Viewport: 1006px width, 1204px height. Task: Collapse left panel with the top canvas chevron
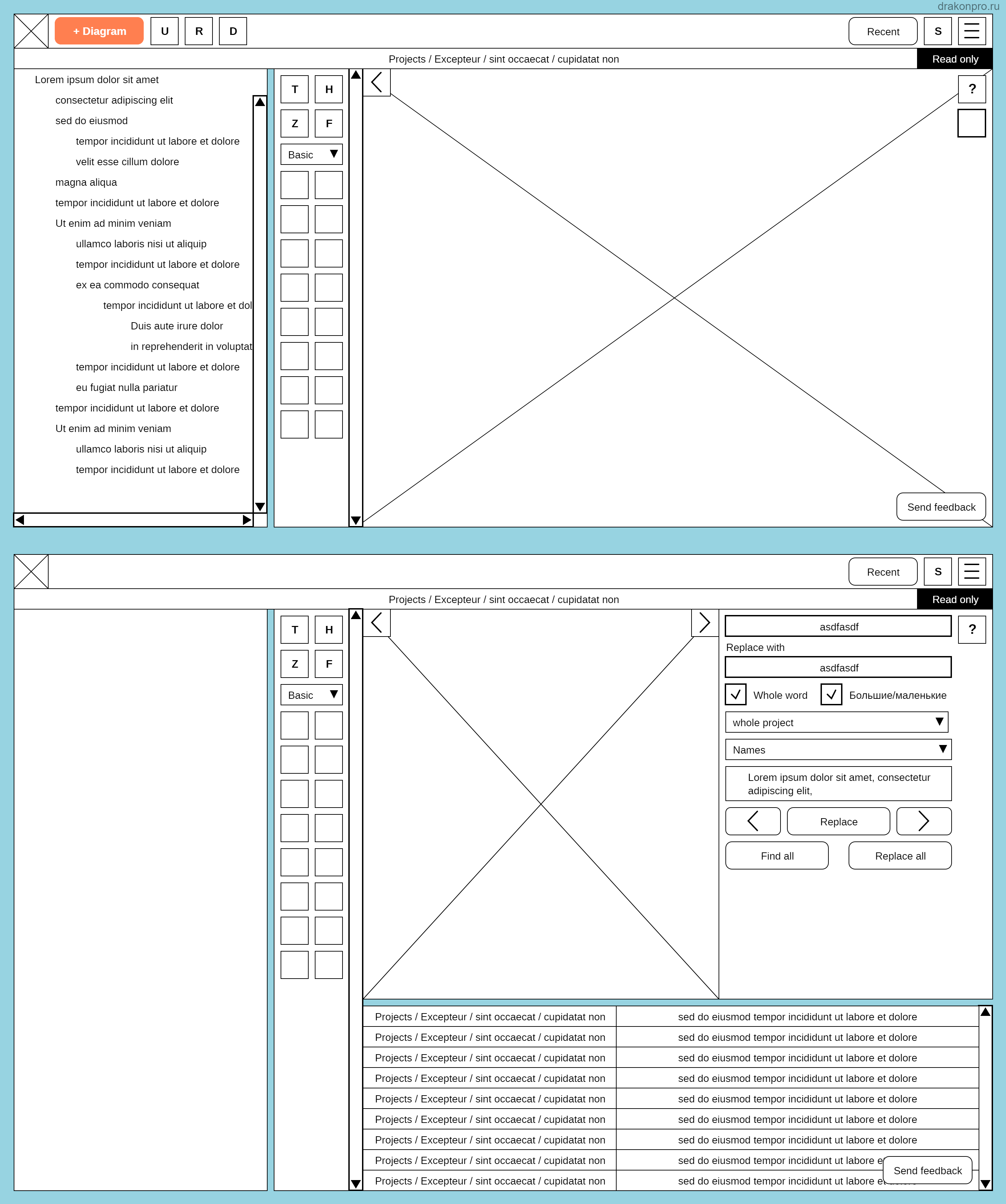click(377, 82)
